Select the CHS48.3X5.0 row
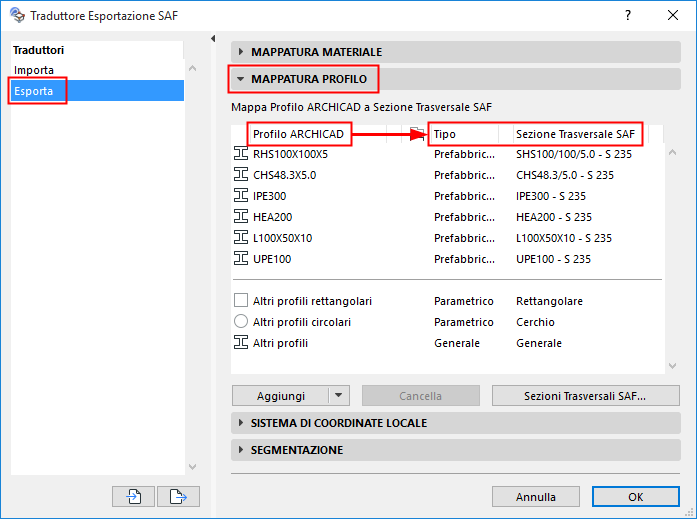Viewport: 697px width, 519px height. (448, 175)
